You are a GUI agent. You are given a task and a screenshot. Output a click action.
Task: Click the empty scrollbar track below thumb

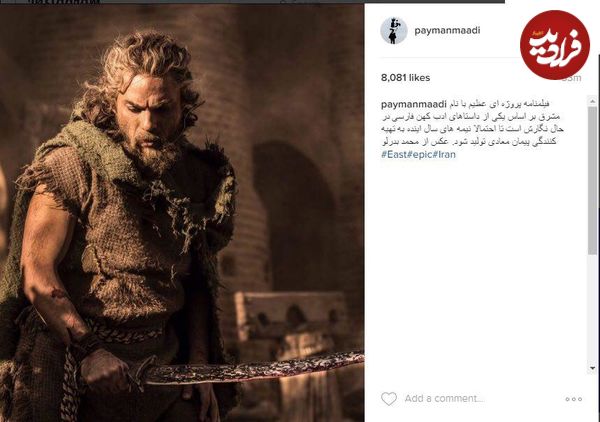(592, 309)
